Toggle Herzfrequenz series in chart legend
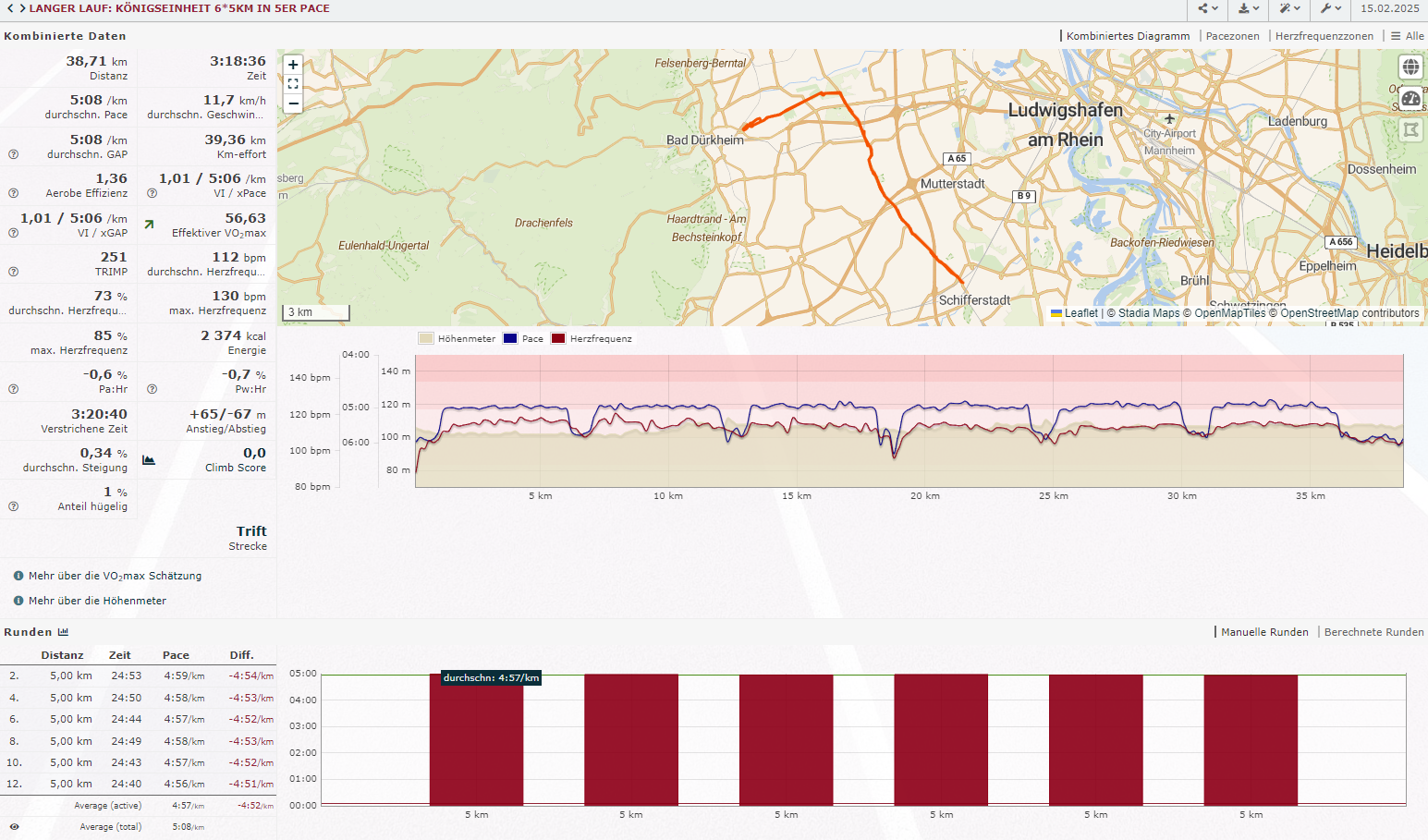This screenshot has width=1428, height=840. (592, 339)
